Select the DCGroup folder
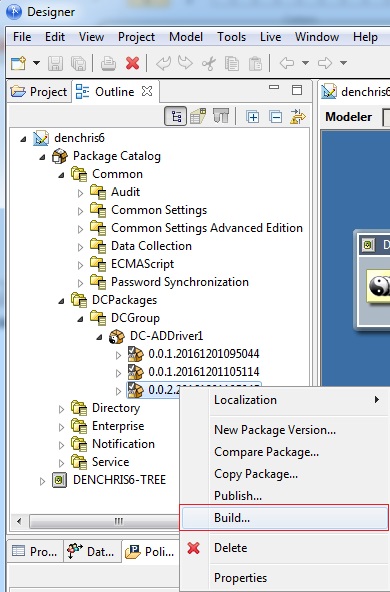This screenshot has height=592, width=390. point(135,318)
